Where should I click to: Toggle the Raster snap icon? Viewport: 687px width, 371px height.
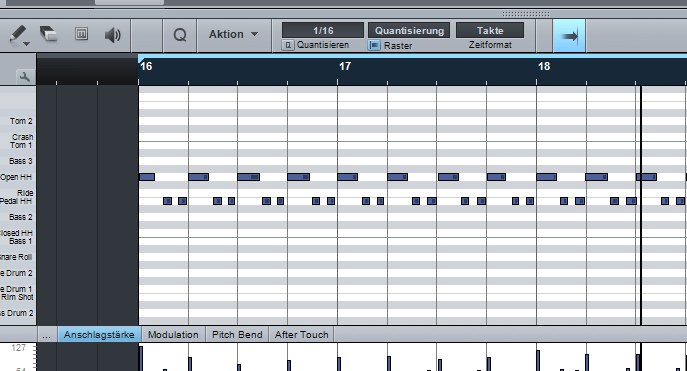[374, 45]
